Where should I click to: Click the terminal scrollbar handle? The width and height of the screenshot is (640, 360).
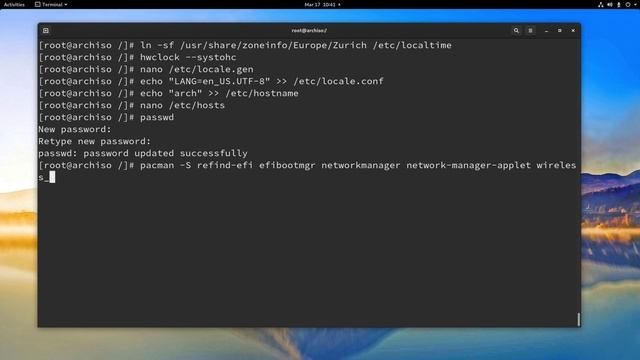[x=578, y=319]
